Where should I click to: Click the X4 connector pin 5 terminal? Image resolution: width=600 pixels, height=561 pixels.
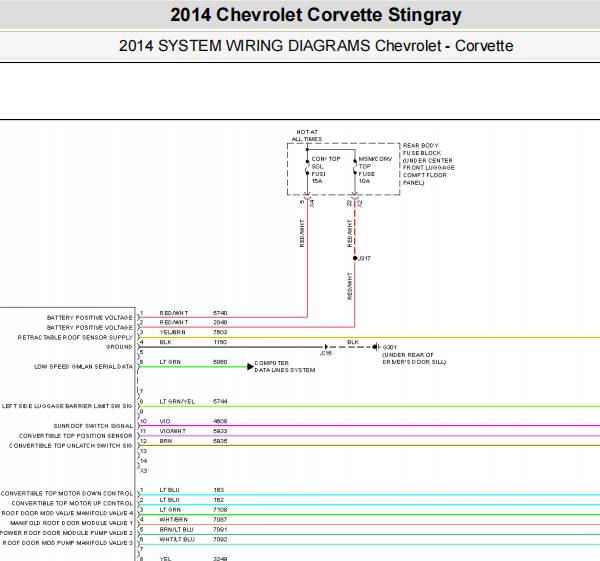tap(307, 199)
